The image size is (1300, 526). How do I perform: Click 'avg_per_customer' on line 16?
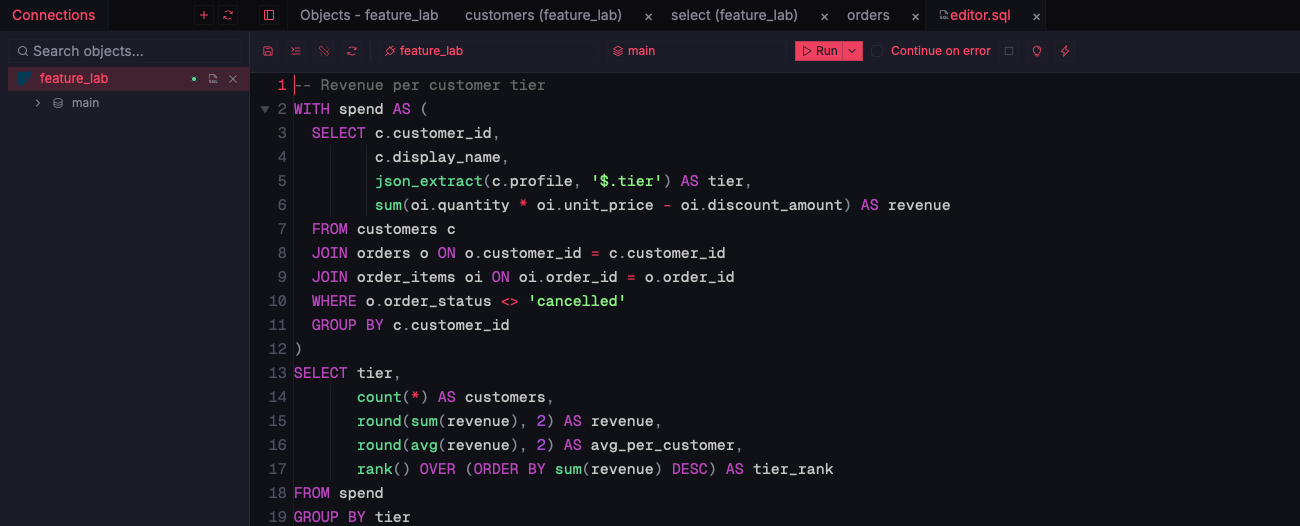click(663, 445)
